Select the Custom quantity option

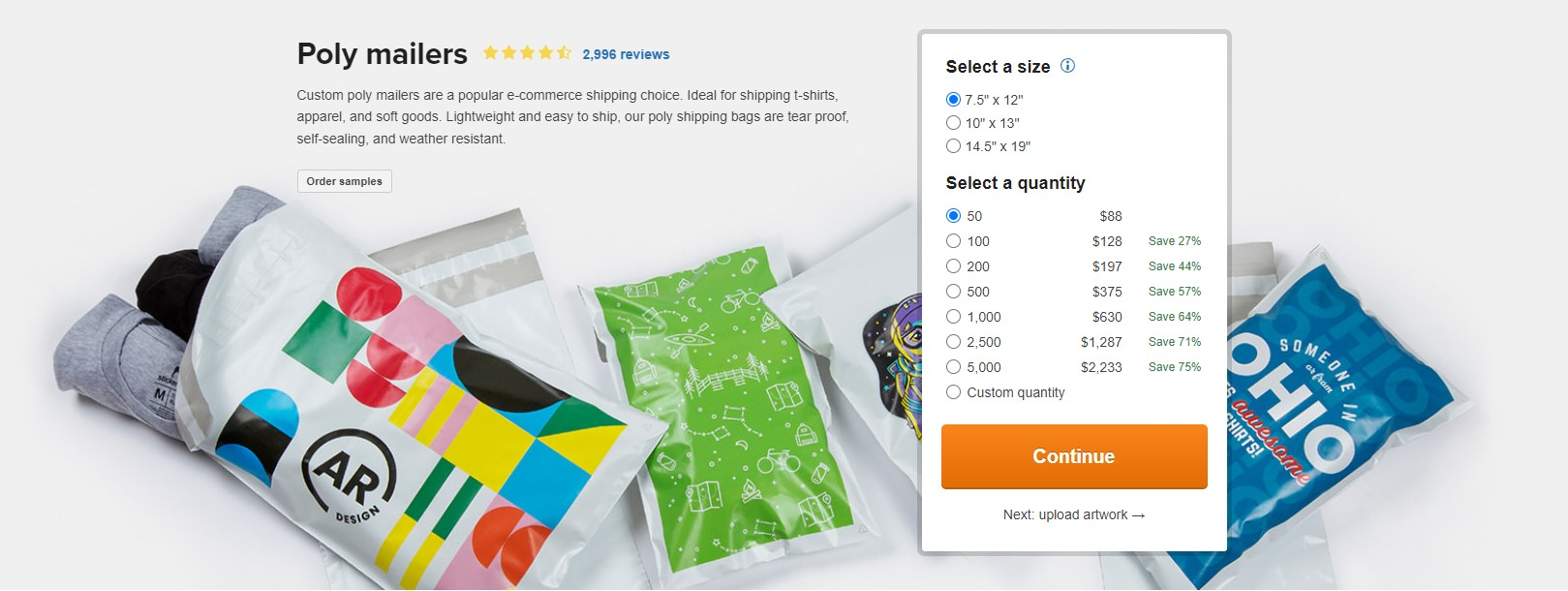coord(1005,392)
